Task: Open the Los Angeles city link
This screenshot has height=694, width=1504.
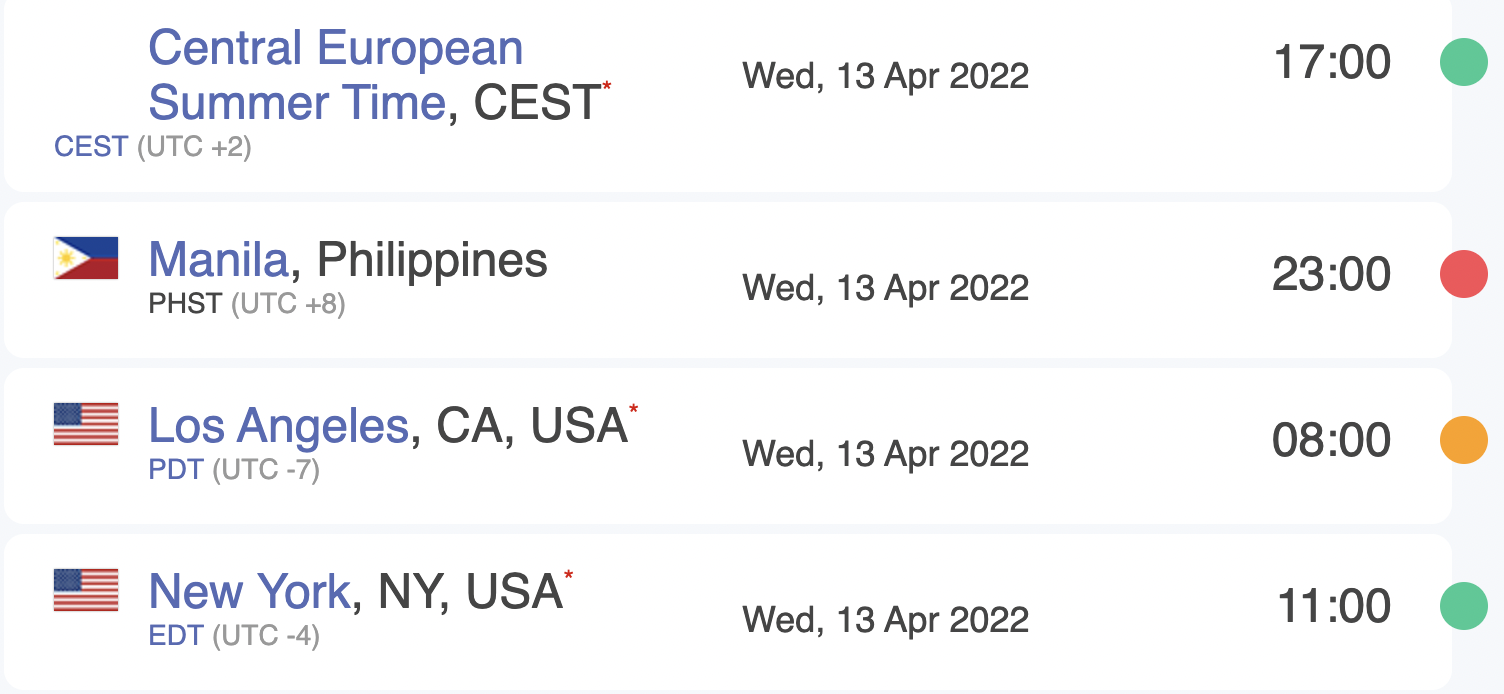Action: 279,427
